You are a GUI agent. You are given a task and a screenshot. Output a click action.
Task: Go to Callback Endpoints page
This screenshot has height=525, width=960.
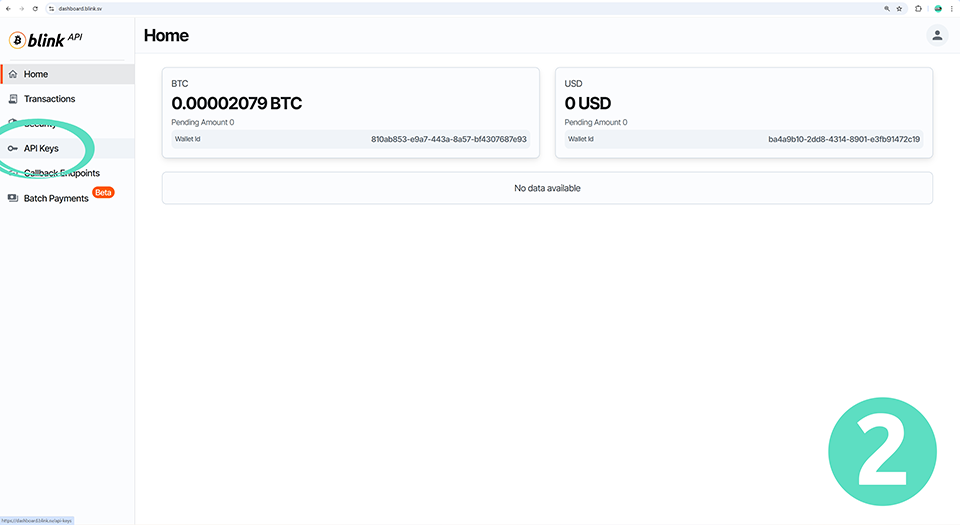click(62, 173)
